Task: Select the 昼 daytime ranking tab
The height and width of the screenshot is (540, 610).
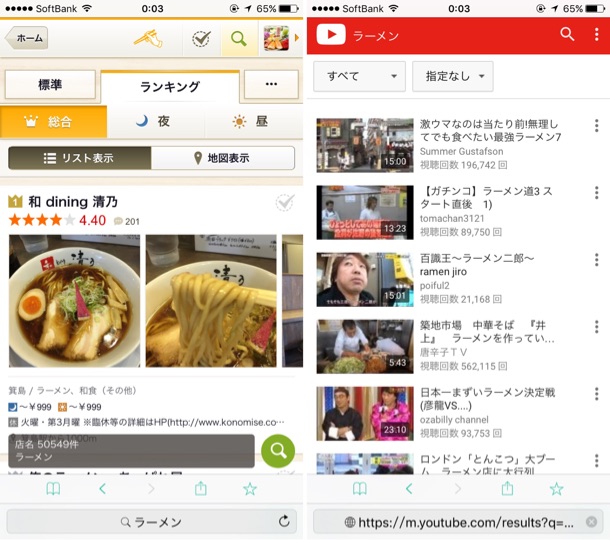Action: pyautogui.click(x=253, y=122)
